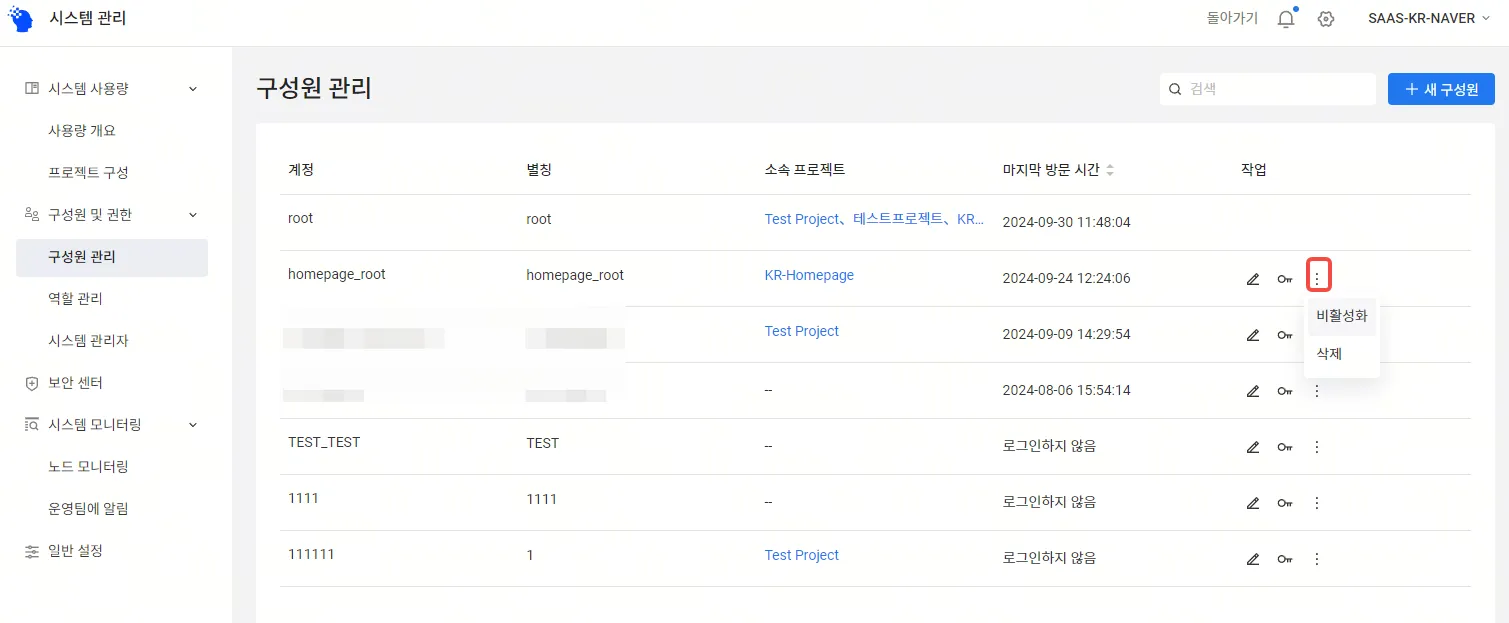
Task: Click key icon in 2024-09-09 row
Action: click(x=1285, y=335)
